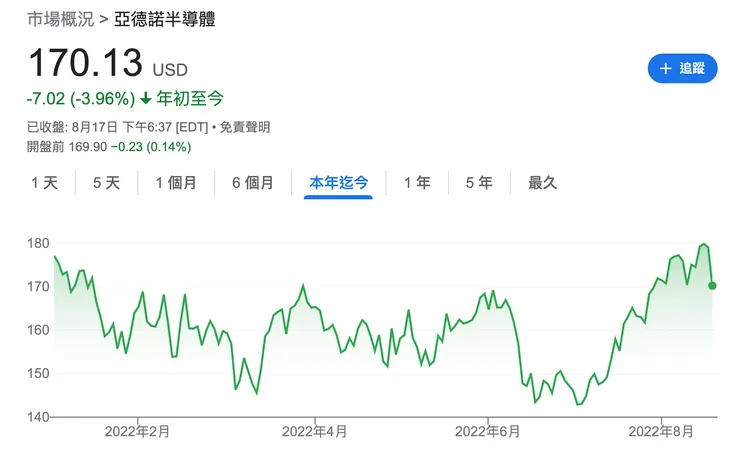
Task: Click the 2022年2月 axis label
Action: click(x=137, y=431)
